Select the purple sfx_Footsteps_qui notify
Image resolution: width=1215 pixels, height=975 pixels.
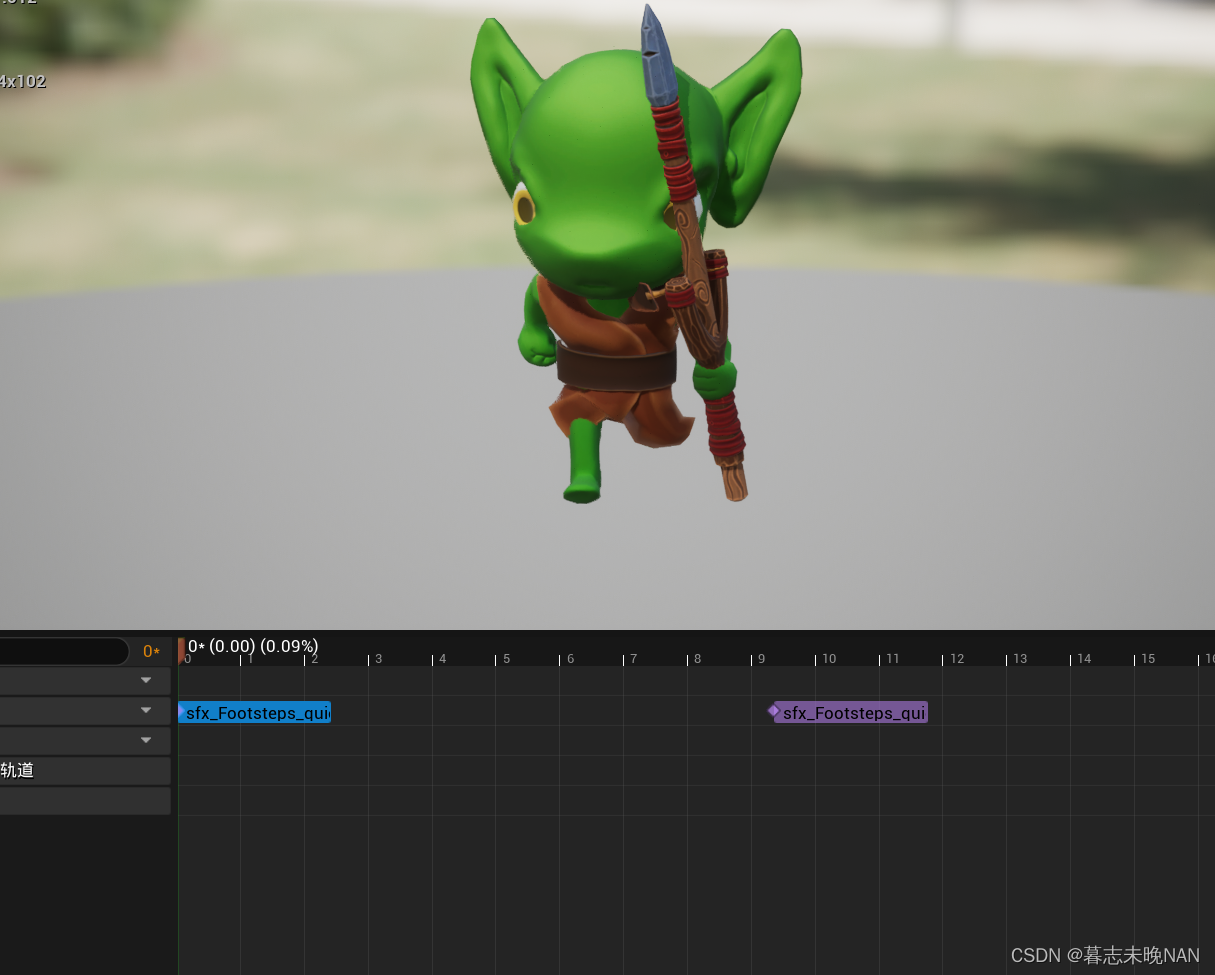coord(852,712)
